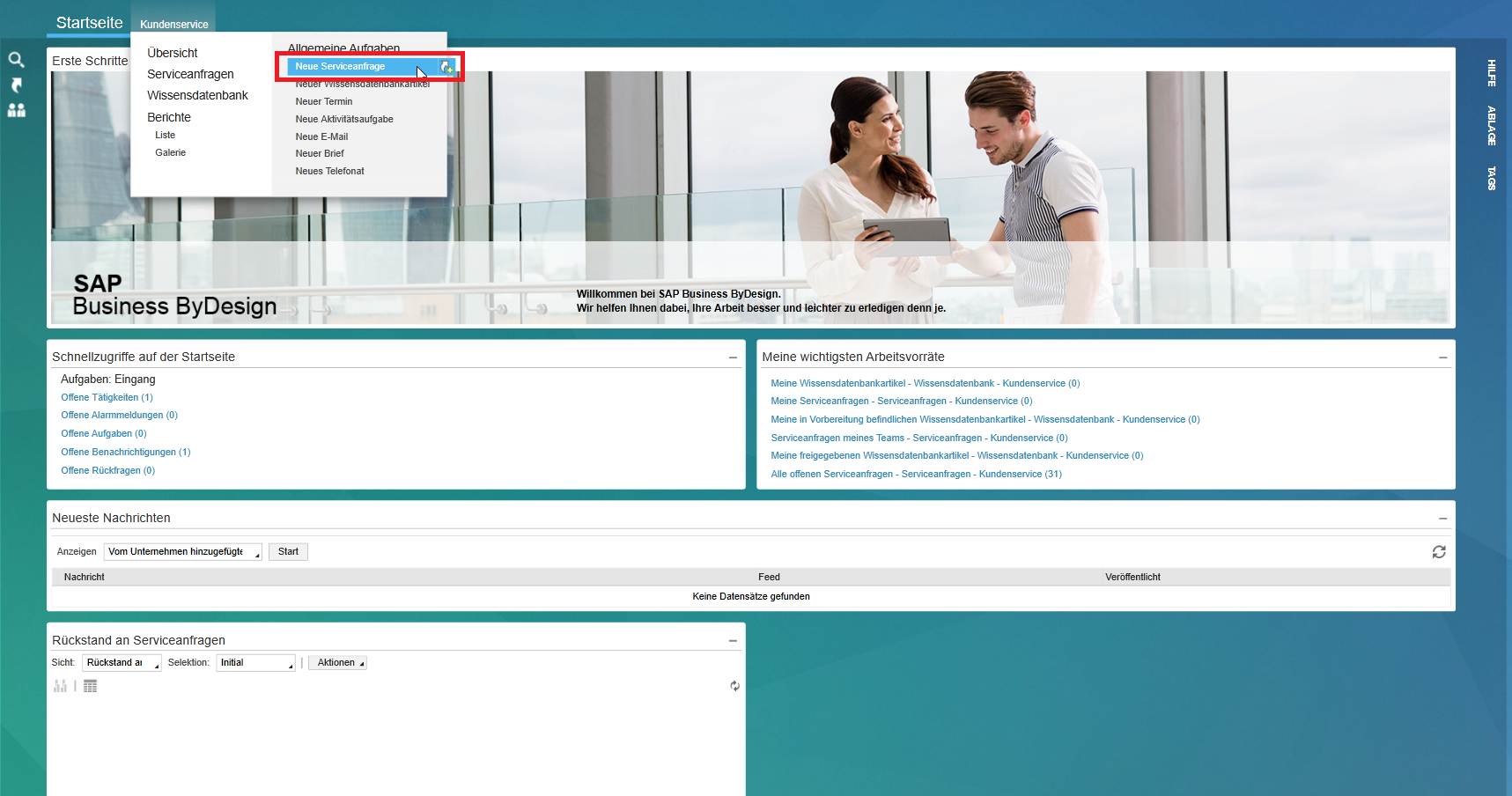The image size is (1512, 796).
Task: Open Meine freigegebenen Wissensdatenbankartikel link
Action: 956,455
